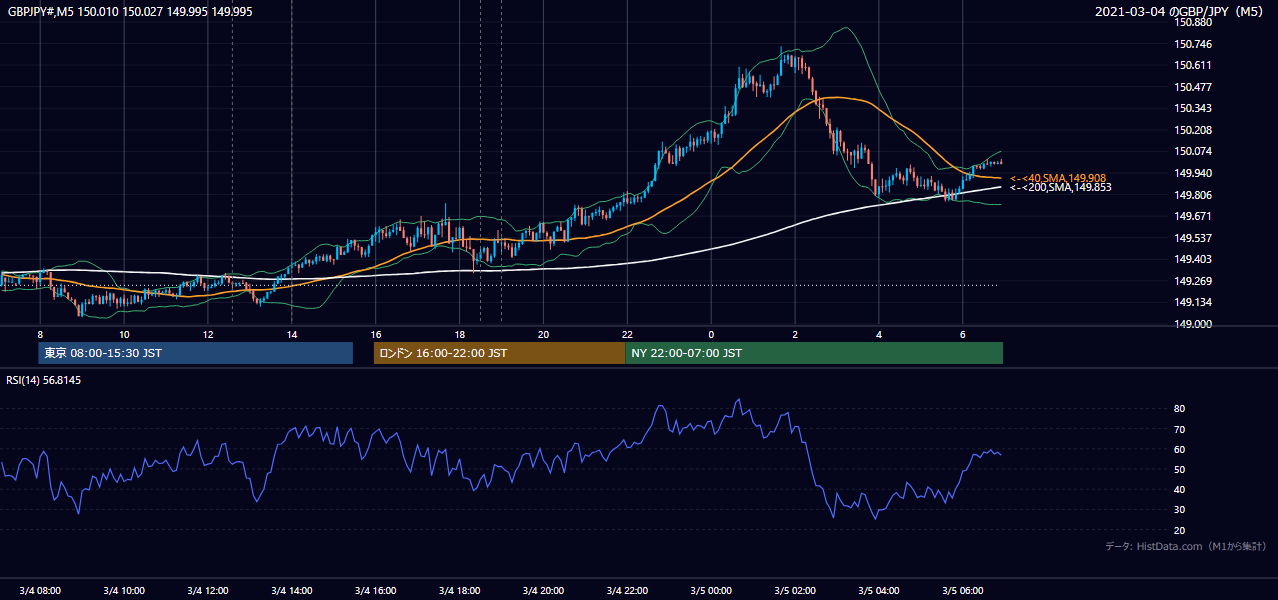Click the 200 SMA 149.853 label
The width and height of the screenshot is (1278, 600).
click(1060, 187)
